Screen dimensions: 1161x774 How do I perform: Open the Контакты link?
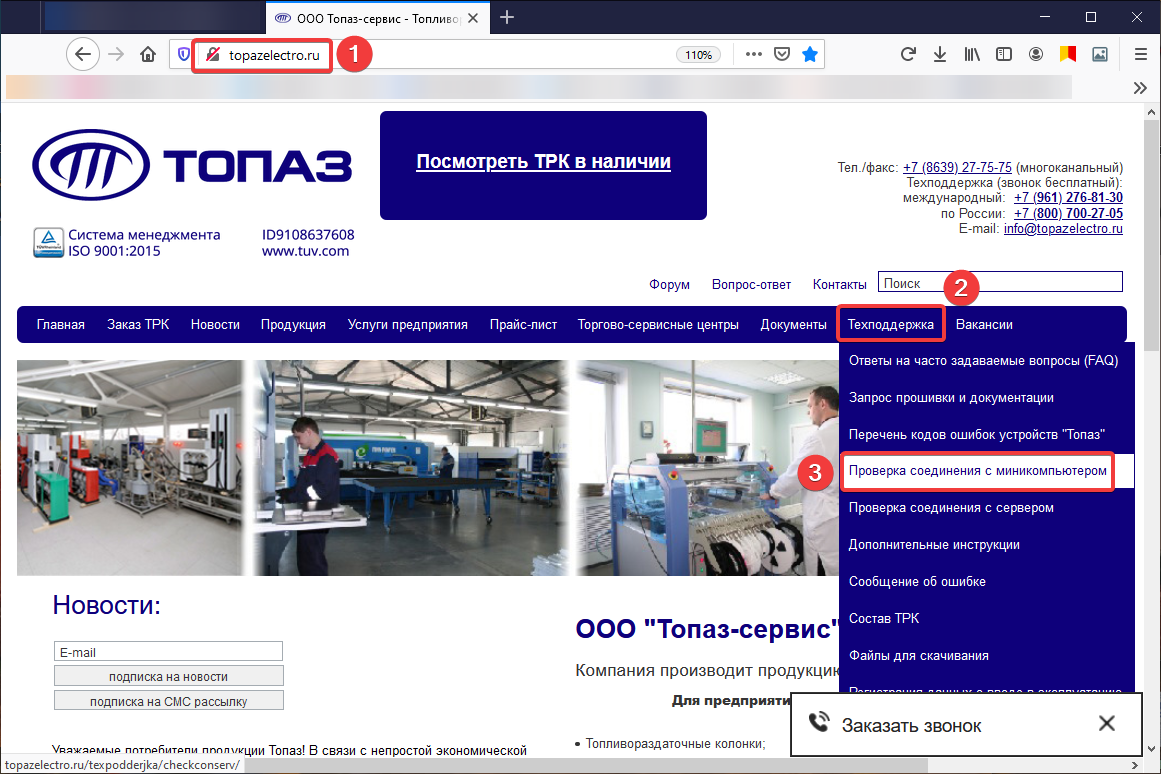pos(840,284)
